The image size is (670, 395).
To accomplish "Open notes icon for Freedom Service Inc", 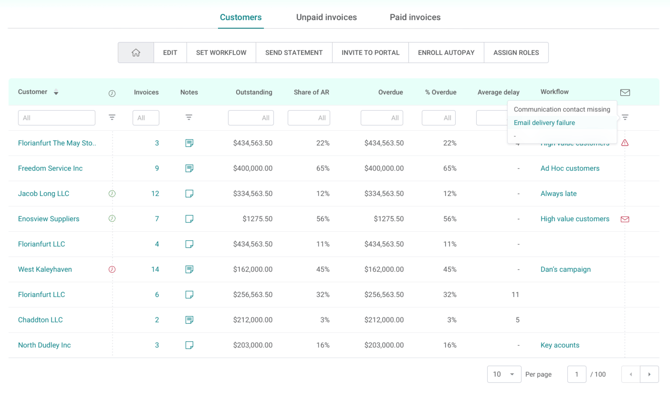I will point(189,168).
